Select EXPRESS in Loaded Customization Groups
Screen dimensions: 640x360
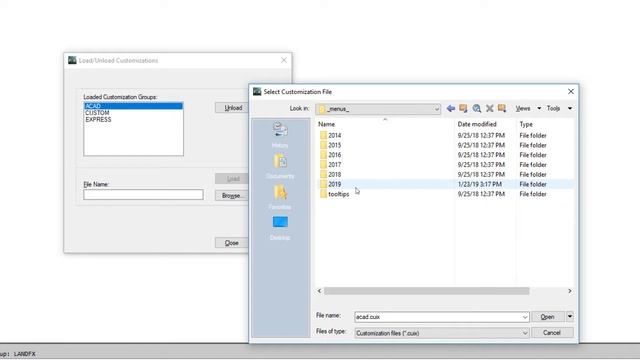click(98, 120)
